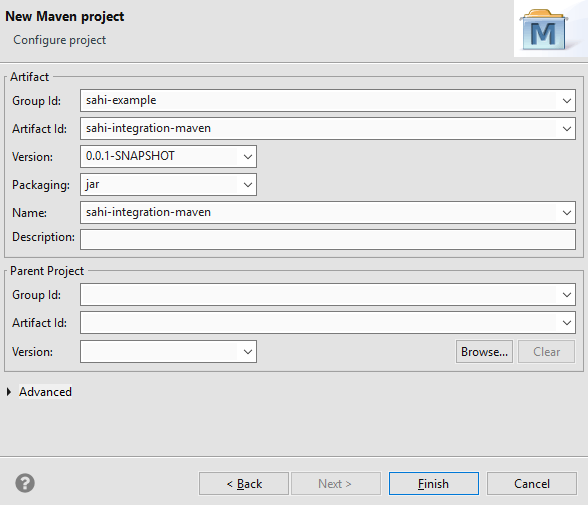Expand the Advanced section
This screenshot has width=588, height=505.
(x=9, y=392)
